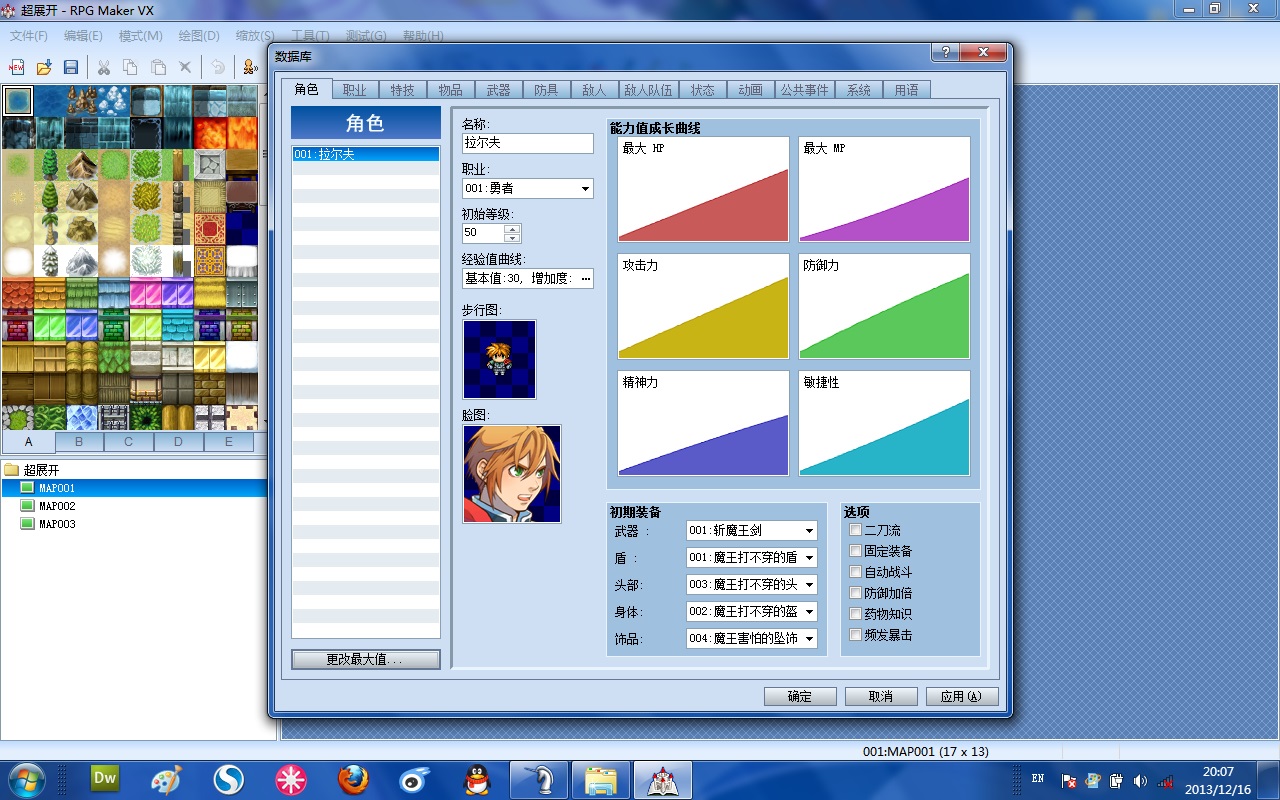Click the Cut scissors icon in toolbar
This screenshot has height=800, width=1280.
[x=103, y=67]
